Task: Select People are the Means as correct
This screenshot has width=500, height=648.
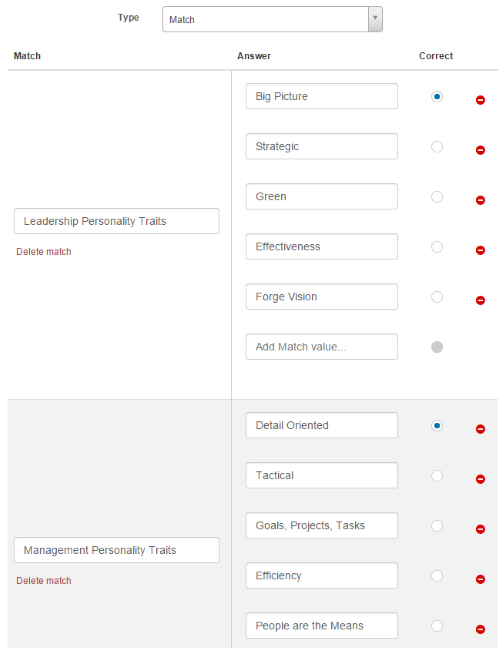Action: (437, 626)
